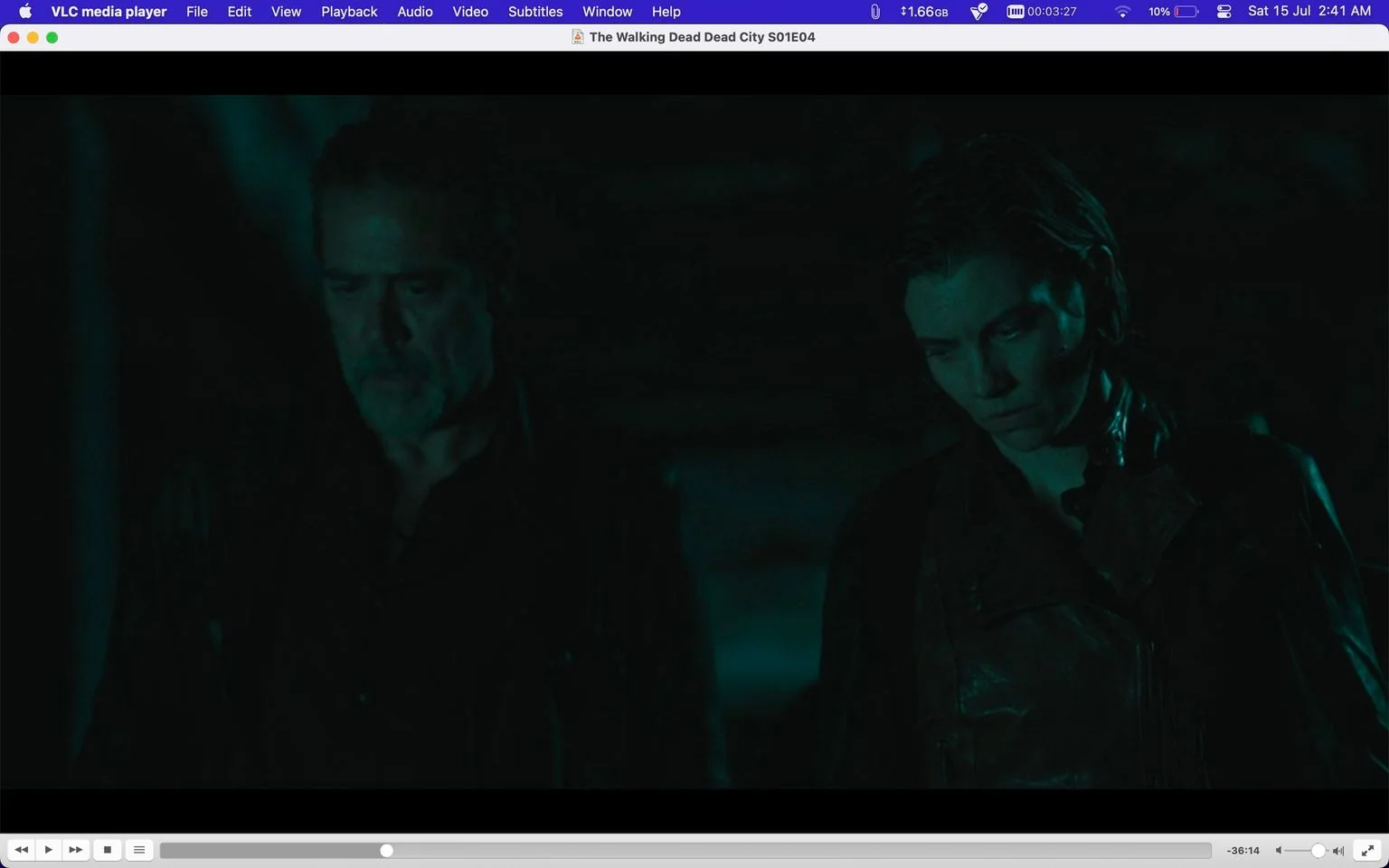
Task: Open the Video menu
Action: click(x=470, y=12)
